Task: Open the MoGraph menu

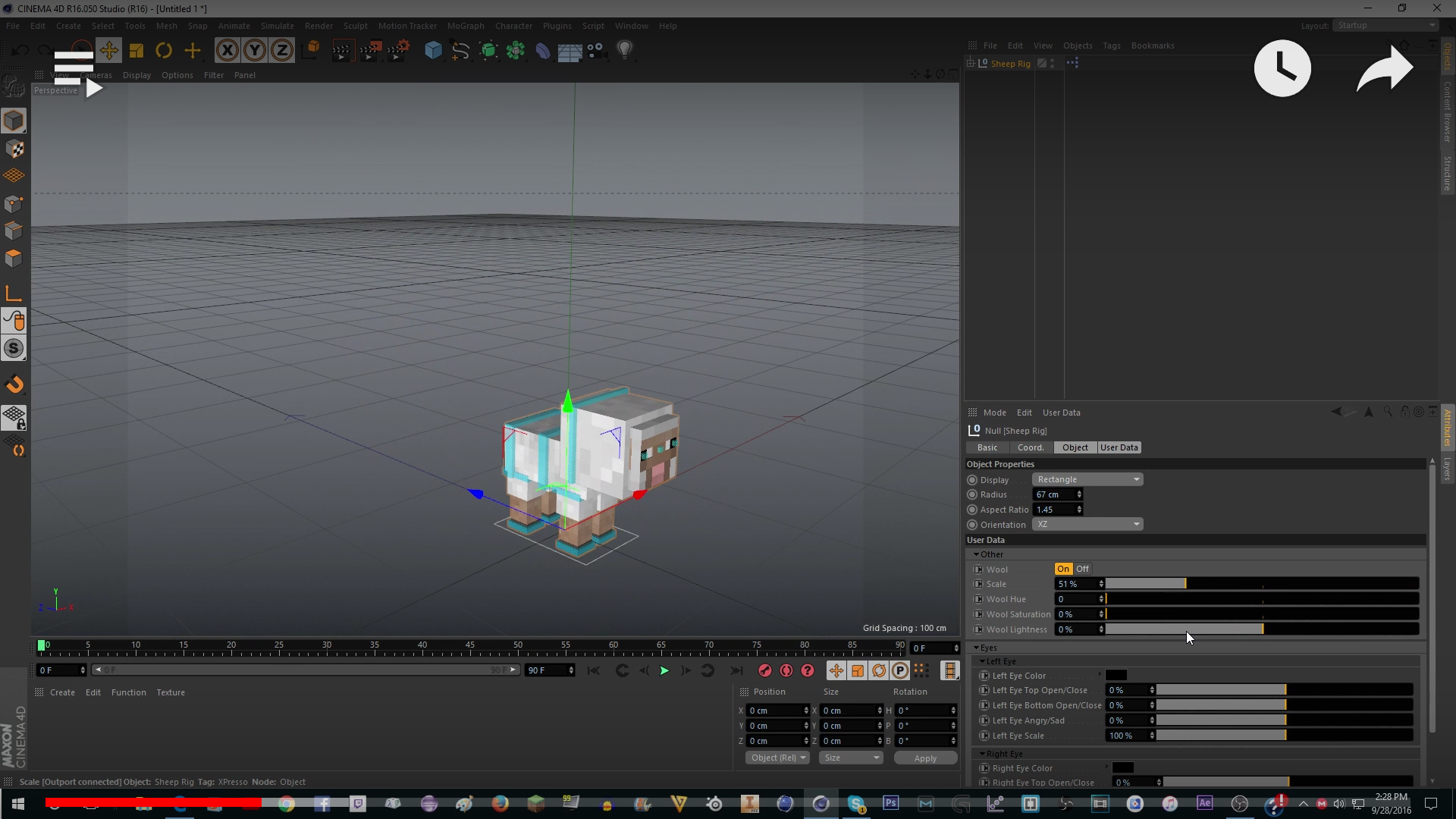Action: 466,26
